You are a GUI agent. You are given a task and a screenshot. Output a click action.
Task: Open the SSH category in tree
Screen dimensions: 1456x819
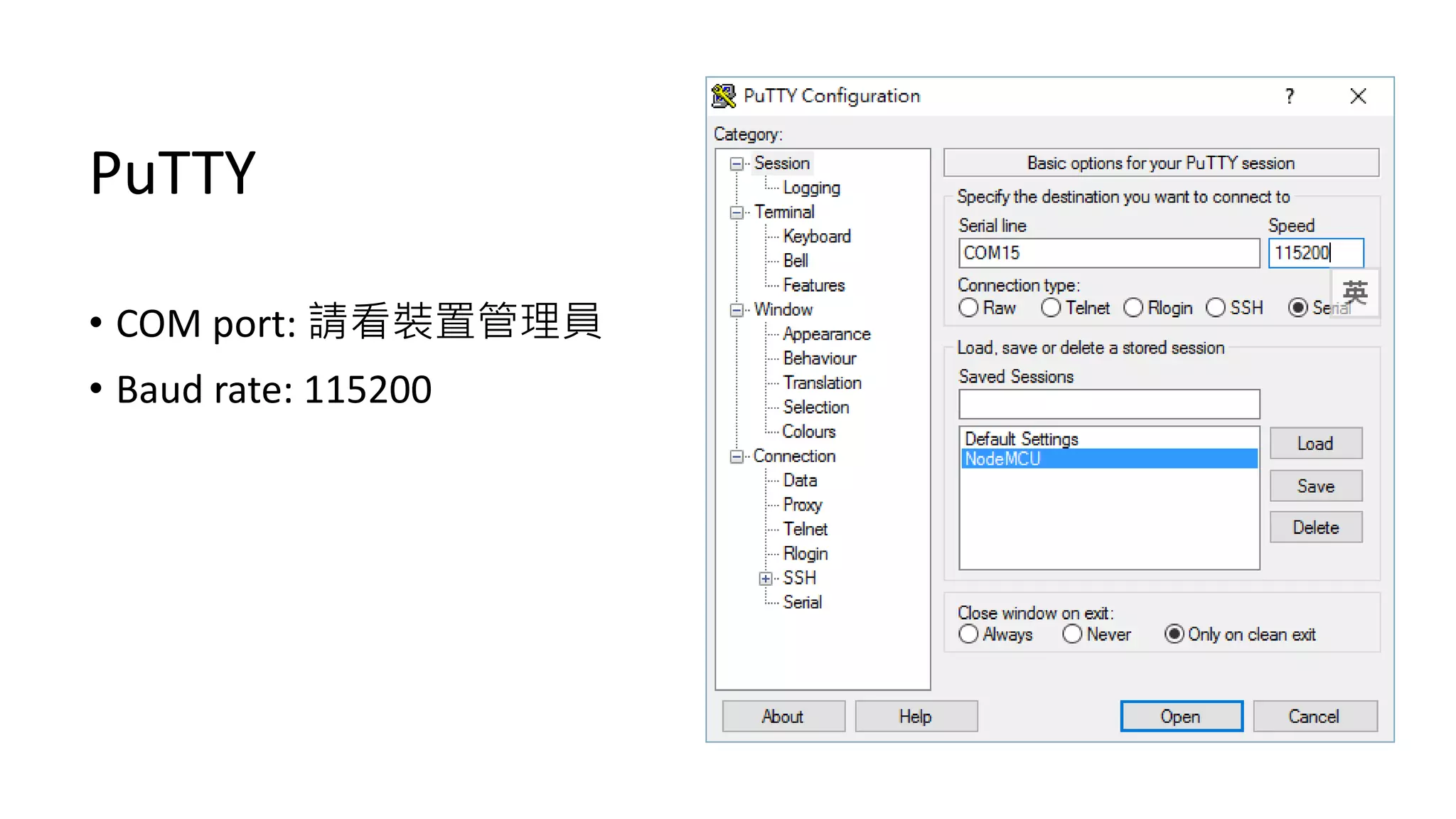point(799,578)
